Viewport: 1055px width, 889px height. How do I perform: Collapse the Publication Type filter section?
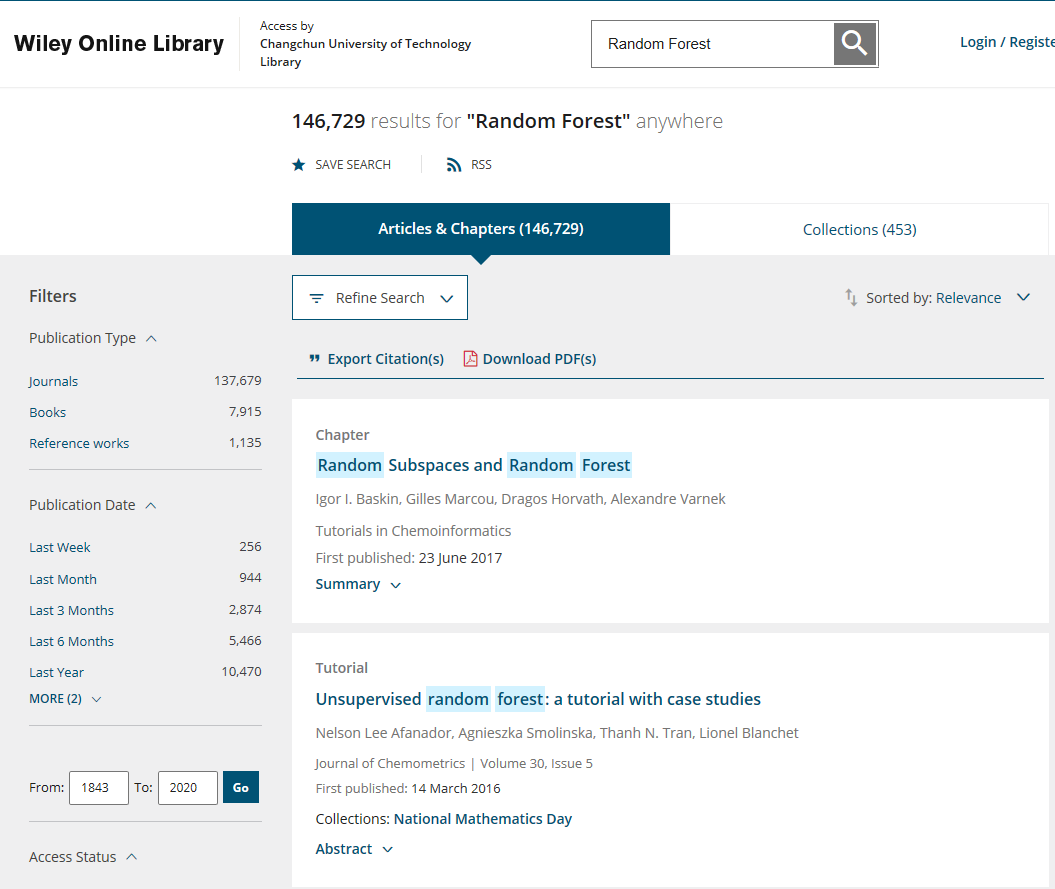[x=151, y=338]
